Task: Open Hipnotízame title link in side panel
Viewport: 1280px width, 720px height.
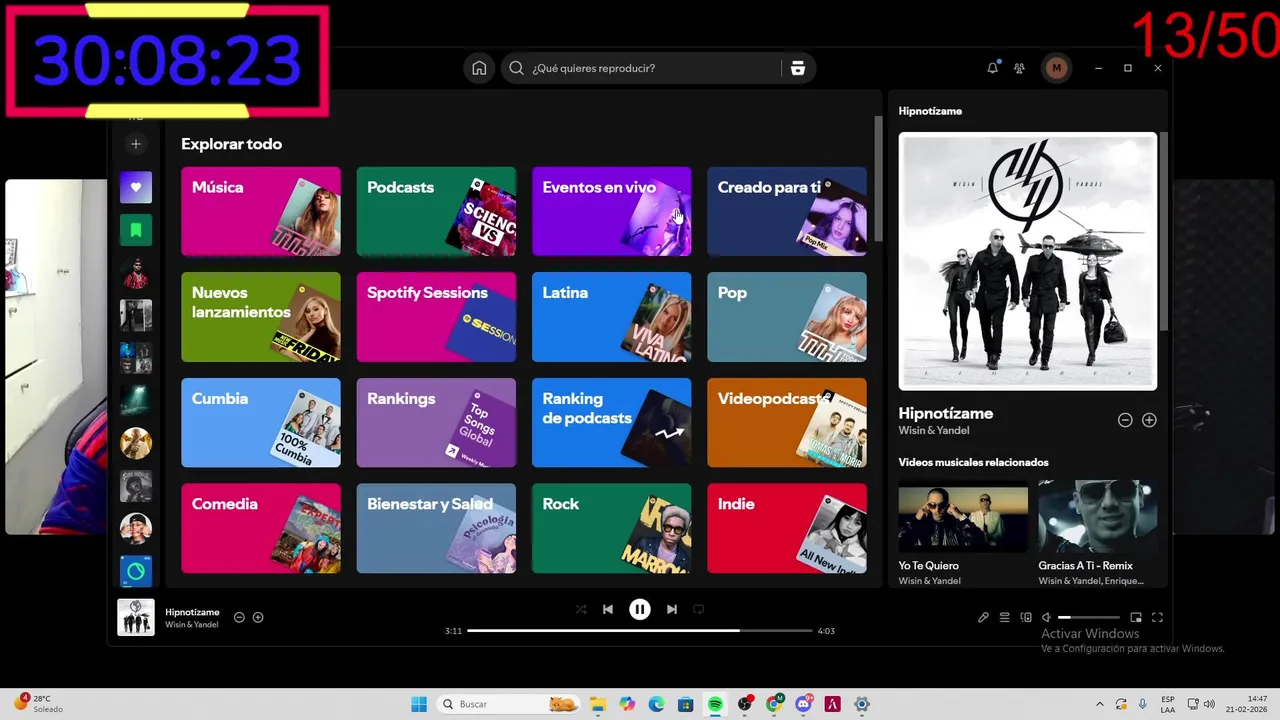Action: [x=945, y=413]
